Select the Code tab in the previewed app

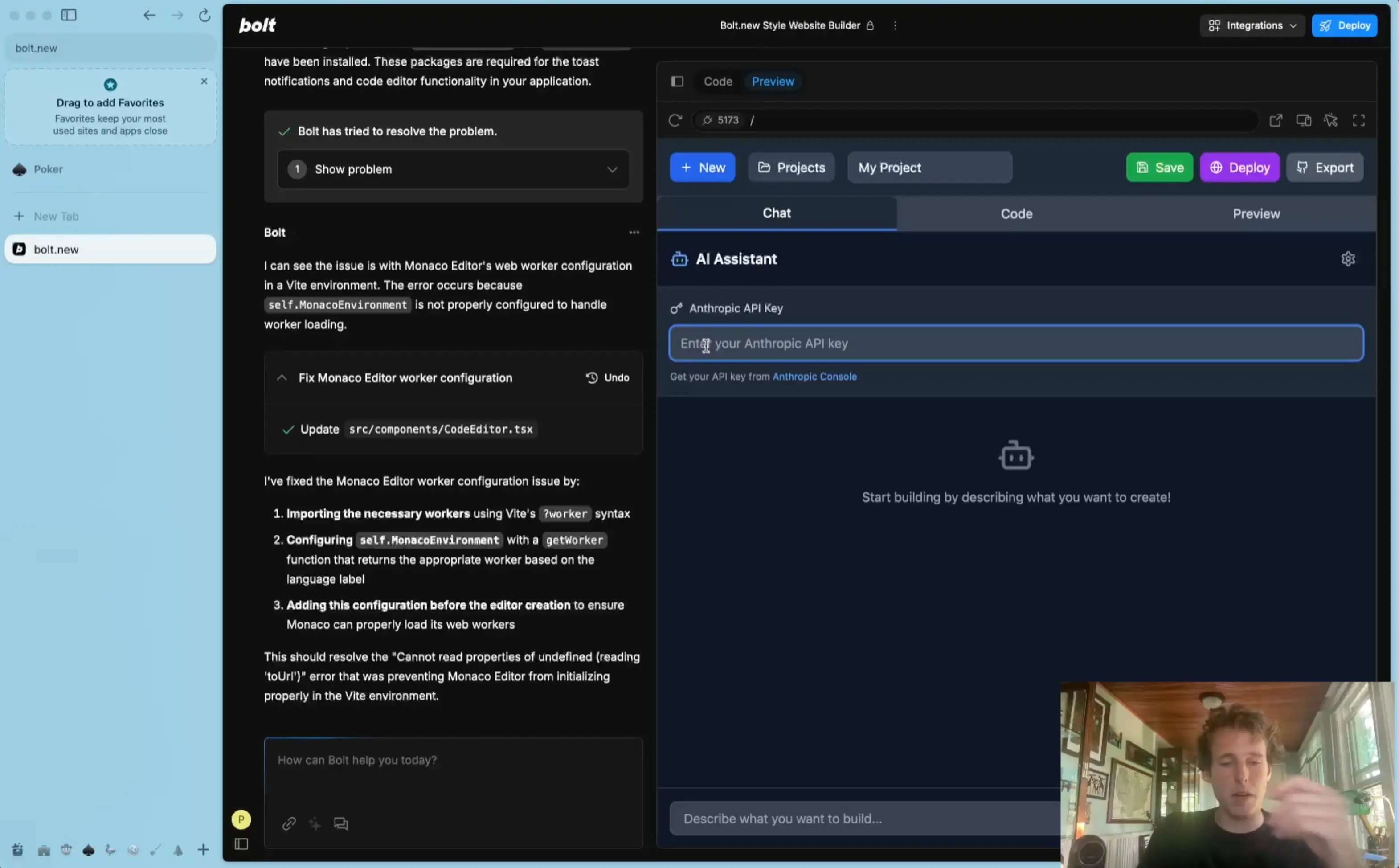click(1016, 213)
